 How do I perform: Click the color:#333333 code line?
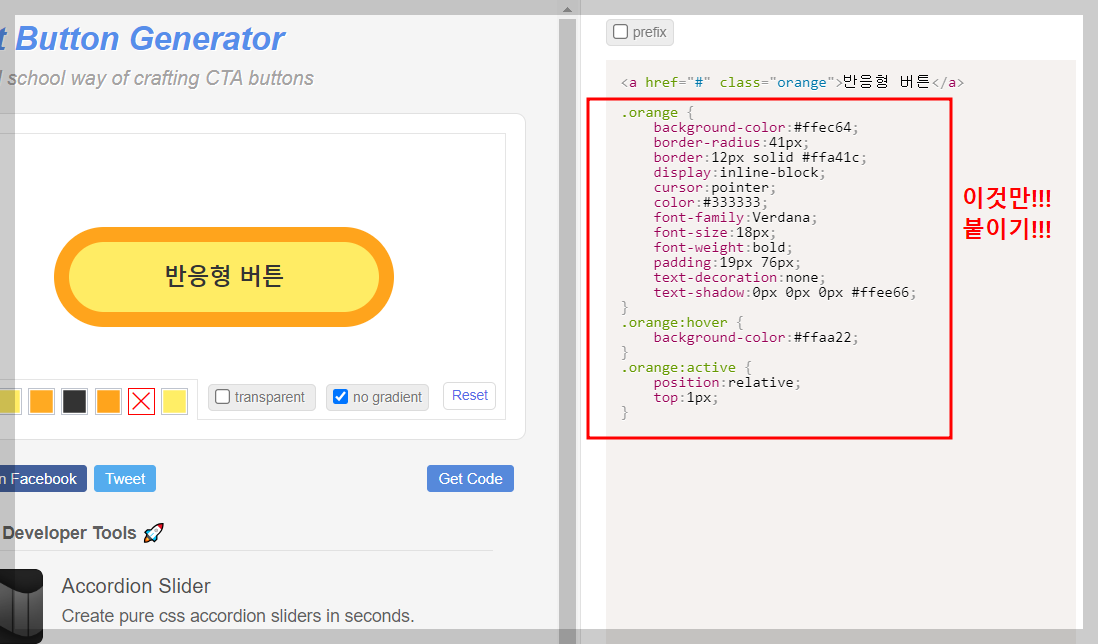click(x=710, y=202)
